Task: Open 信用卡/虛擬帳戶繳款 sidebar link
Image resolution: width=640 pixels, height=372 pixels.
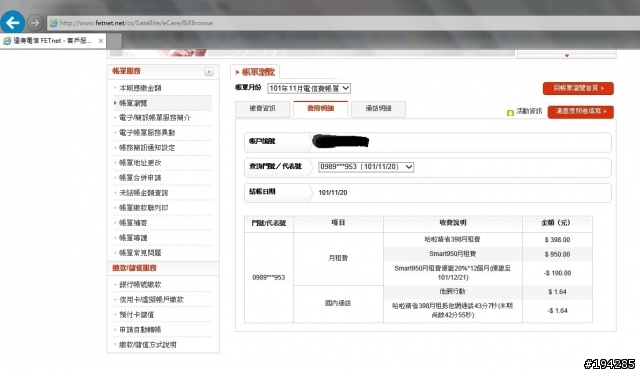Action: pyautogui.click(x=151, y=300)
